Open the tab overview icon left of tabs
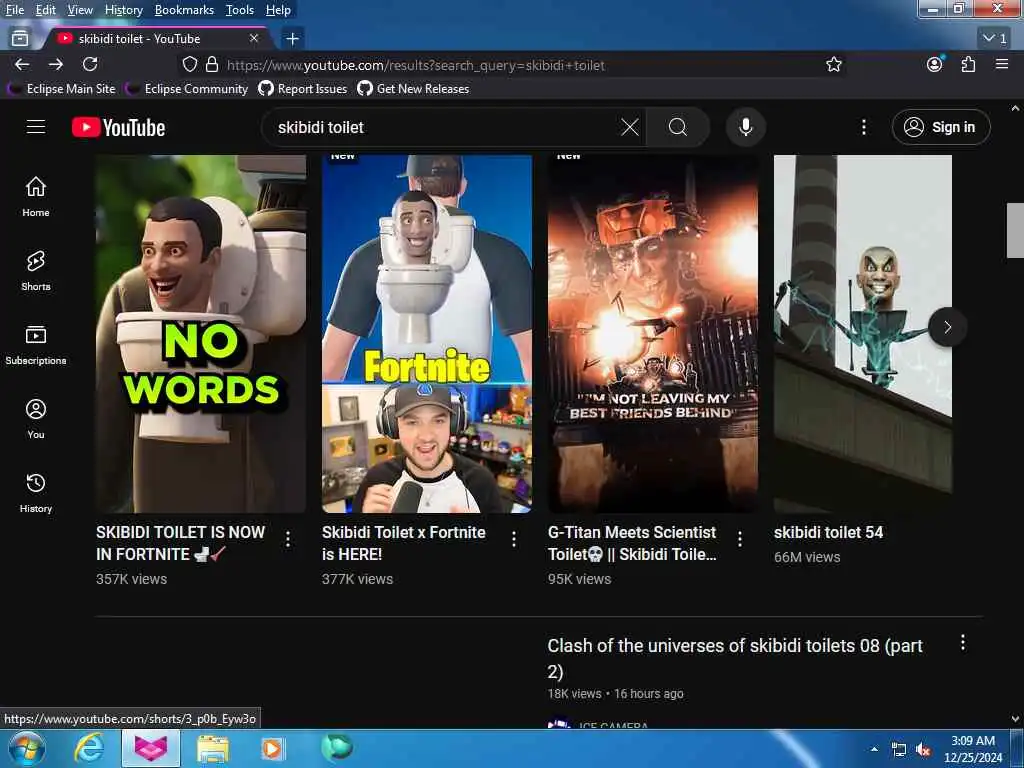Viewport: 1024px width, 768px height. point(20,39)
